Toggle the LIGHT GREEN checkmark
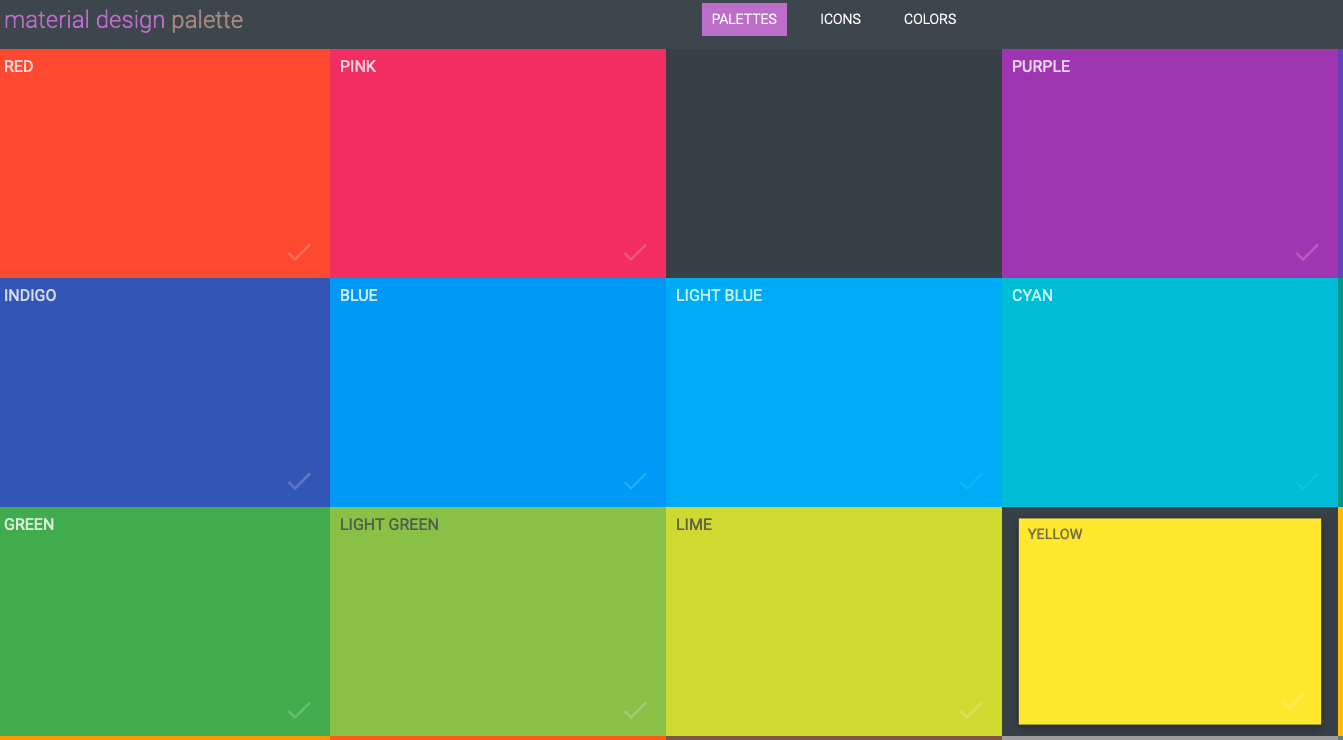 point(635,711)
